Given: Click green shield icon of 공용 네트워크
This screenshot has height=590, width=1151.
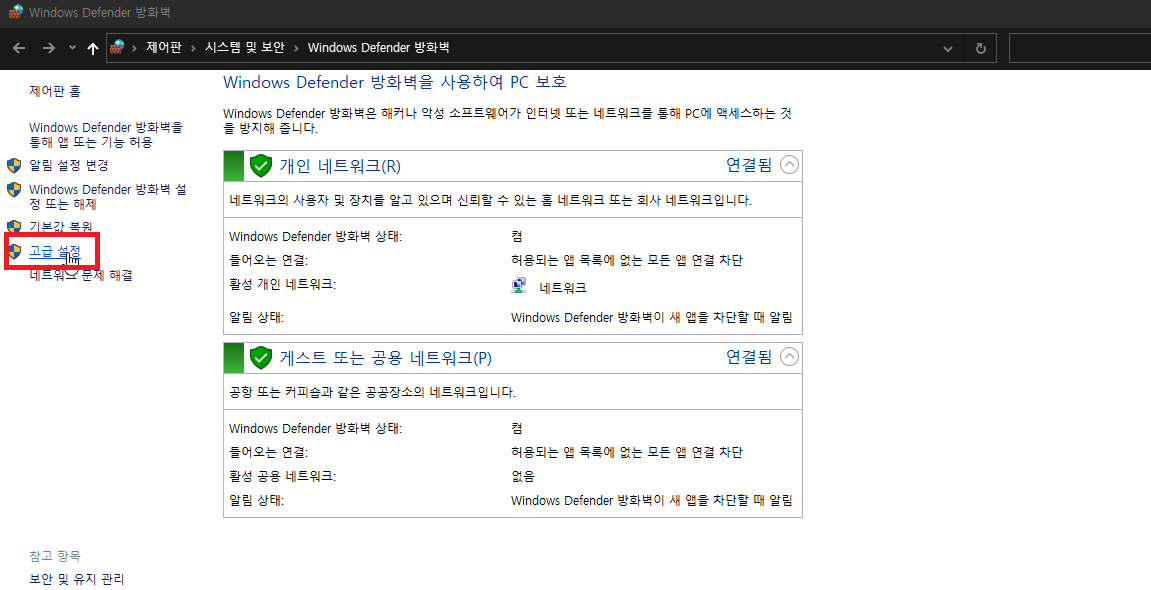Looking at the screenshot, I should [x=261, y=358].
